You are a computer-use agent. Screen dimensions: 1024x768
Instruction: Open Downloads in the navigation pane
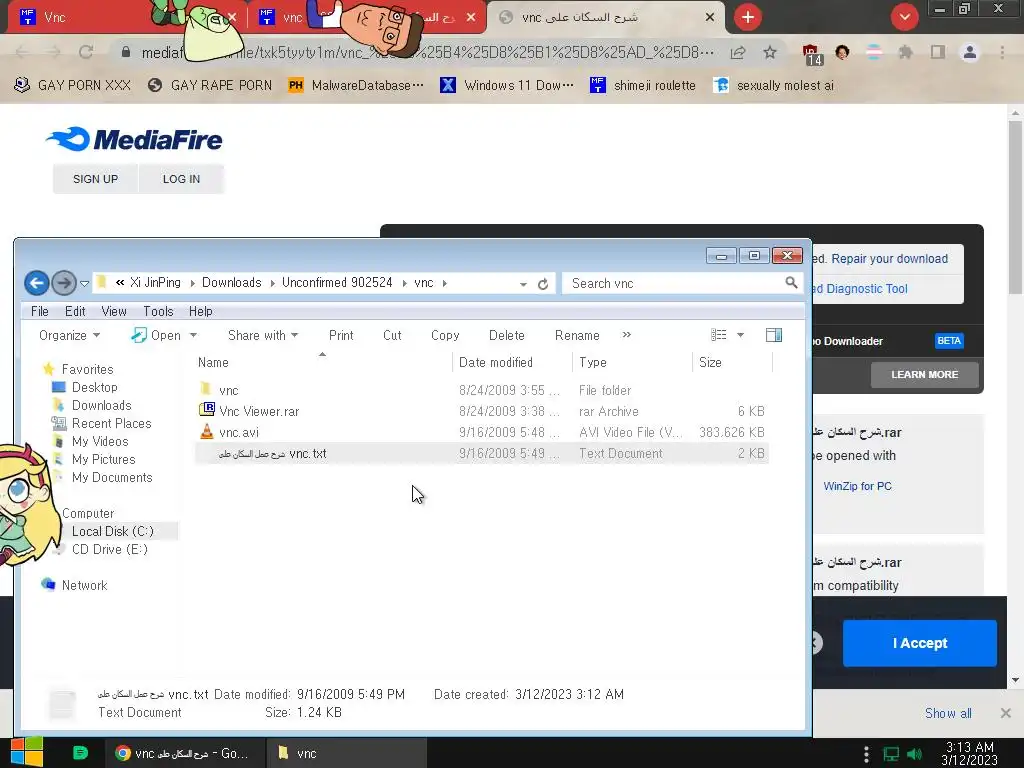click(101, 406)
